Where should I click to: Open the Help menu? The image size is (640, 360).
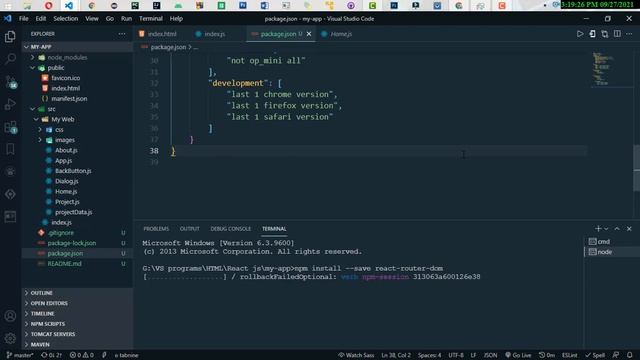pos(176,18)
